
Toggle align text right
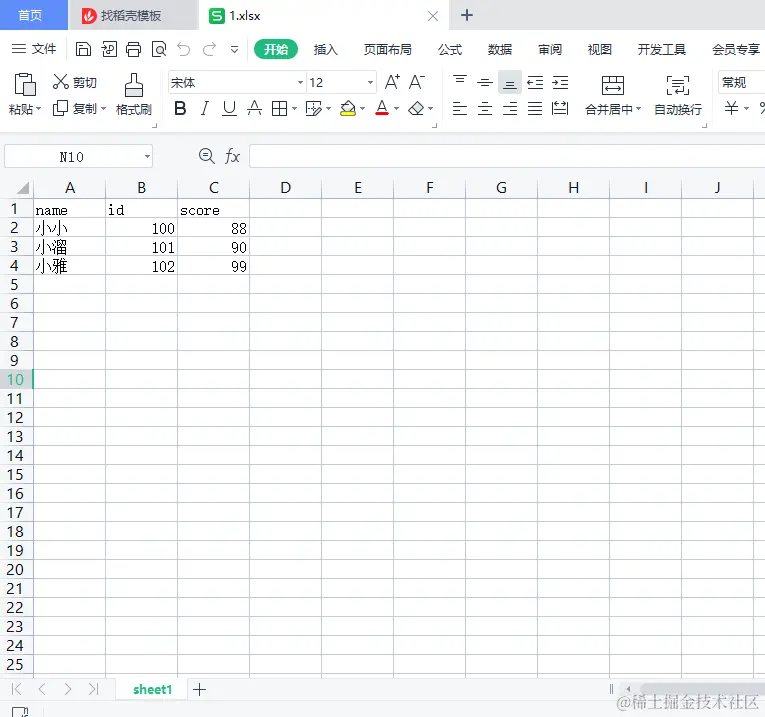510,108
